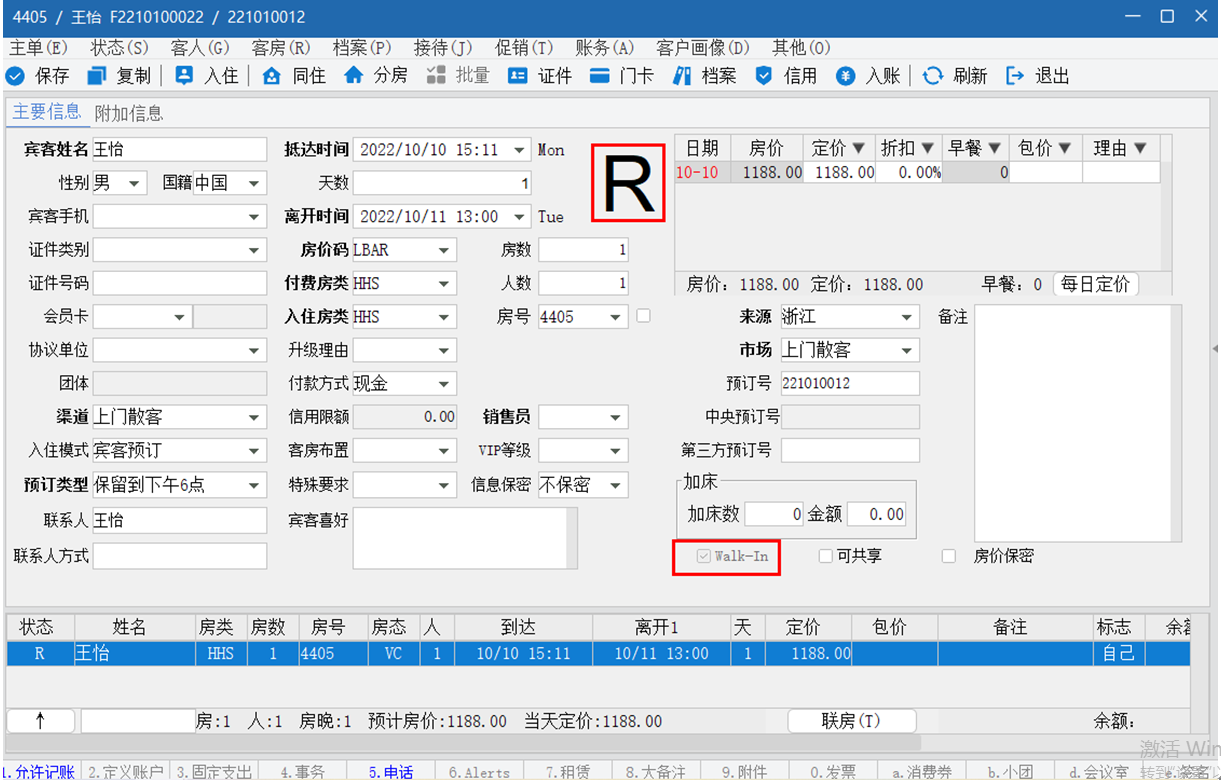The image size is (1221, 780).
Task: Click the 分房 assign room toolbar icon
Action: pyautogui.click(x=353, y=75)
